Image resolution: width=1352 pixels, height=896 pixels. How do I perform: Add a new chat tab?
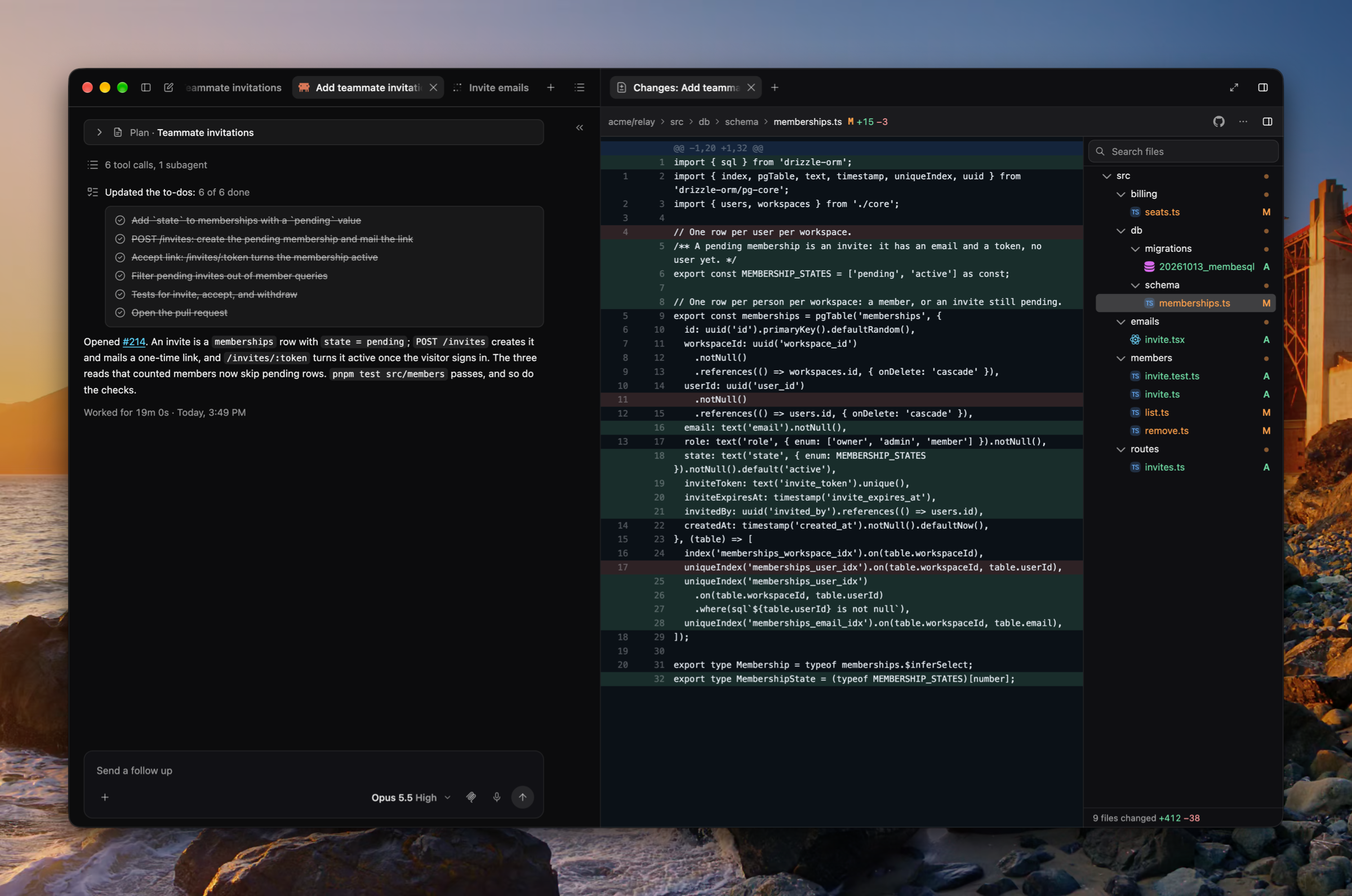551,87
